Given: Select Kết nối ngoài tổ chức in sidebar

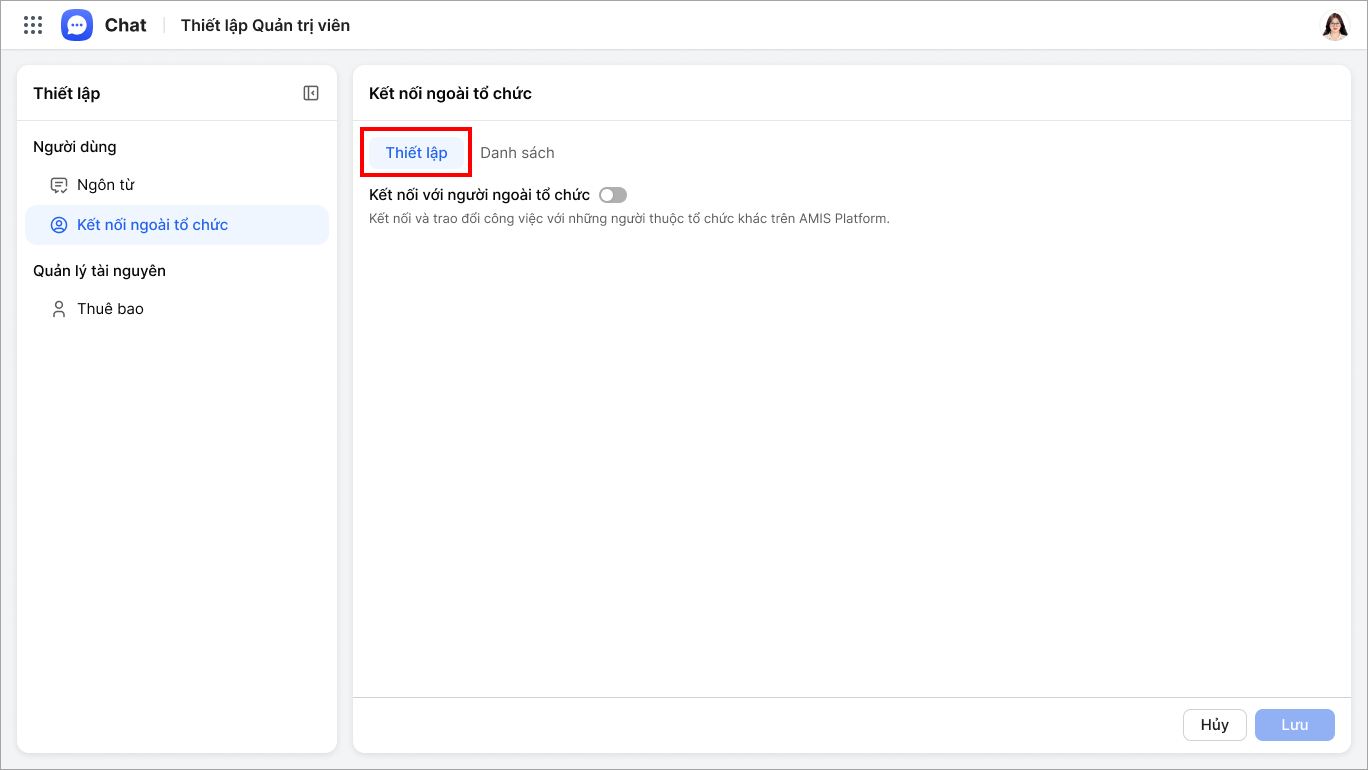Looking at the screenshot, I should [x=152, y=225].
